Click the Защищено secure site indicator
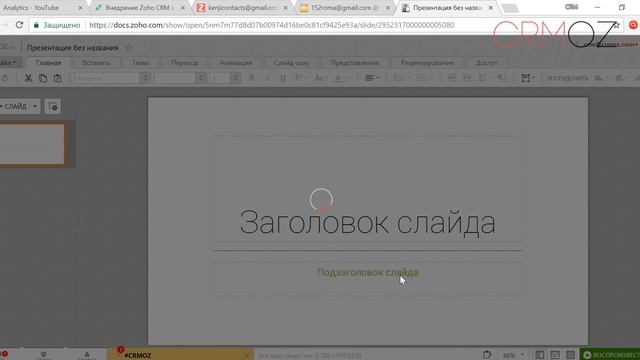The width and height of the screenshot is (640, 360). (x=57, y=25)
